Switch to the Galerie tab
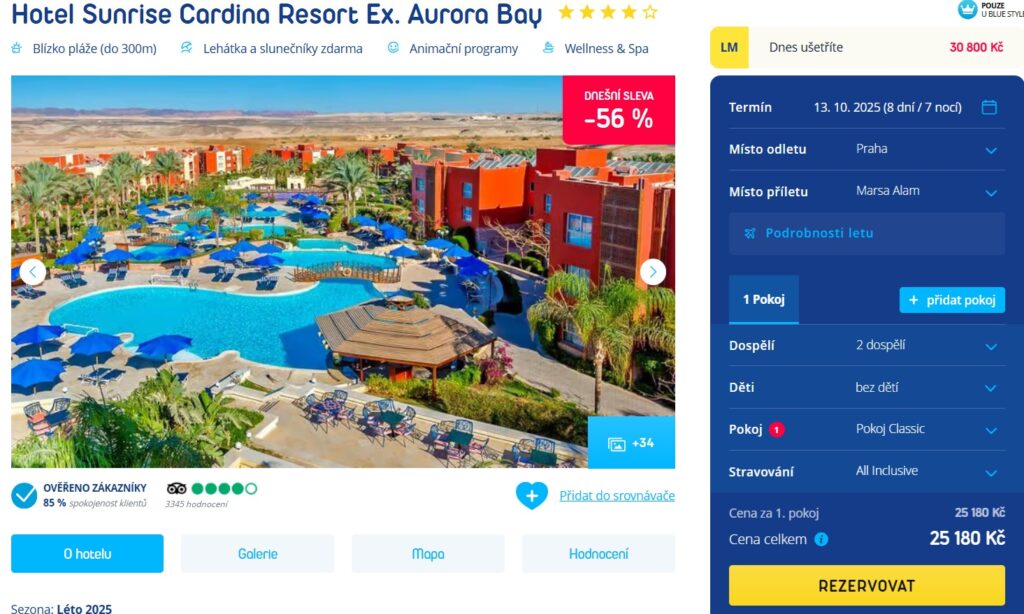The height and width of the screenshot is (614, 1024). pos(257,554)
